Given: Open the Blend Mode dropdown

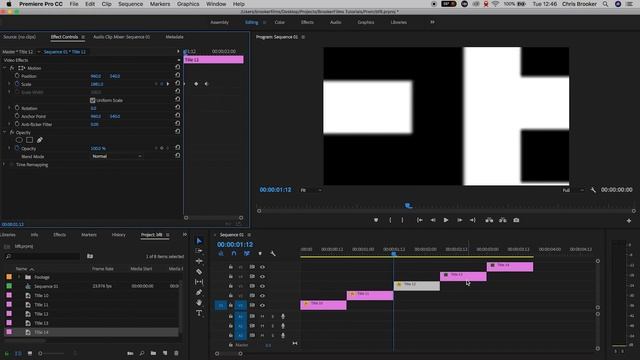Looking at the screenshot, I should [116, 156].
